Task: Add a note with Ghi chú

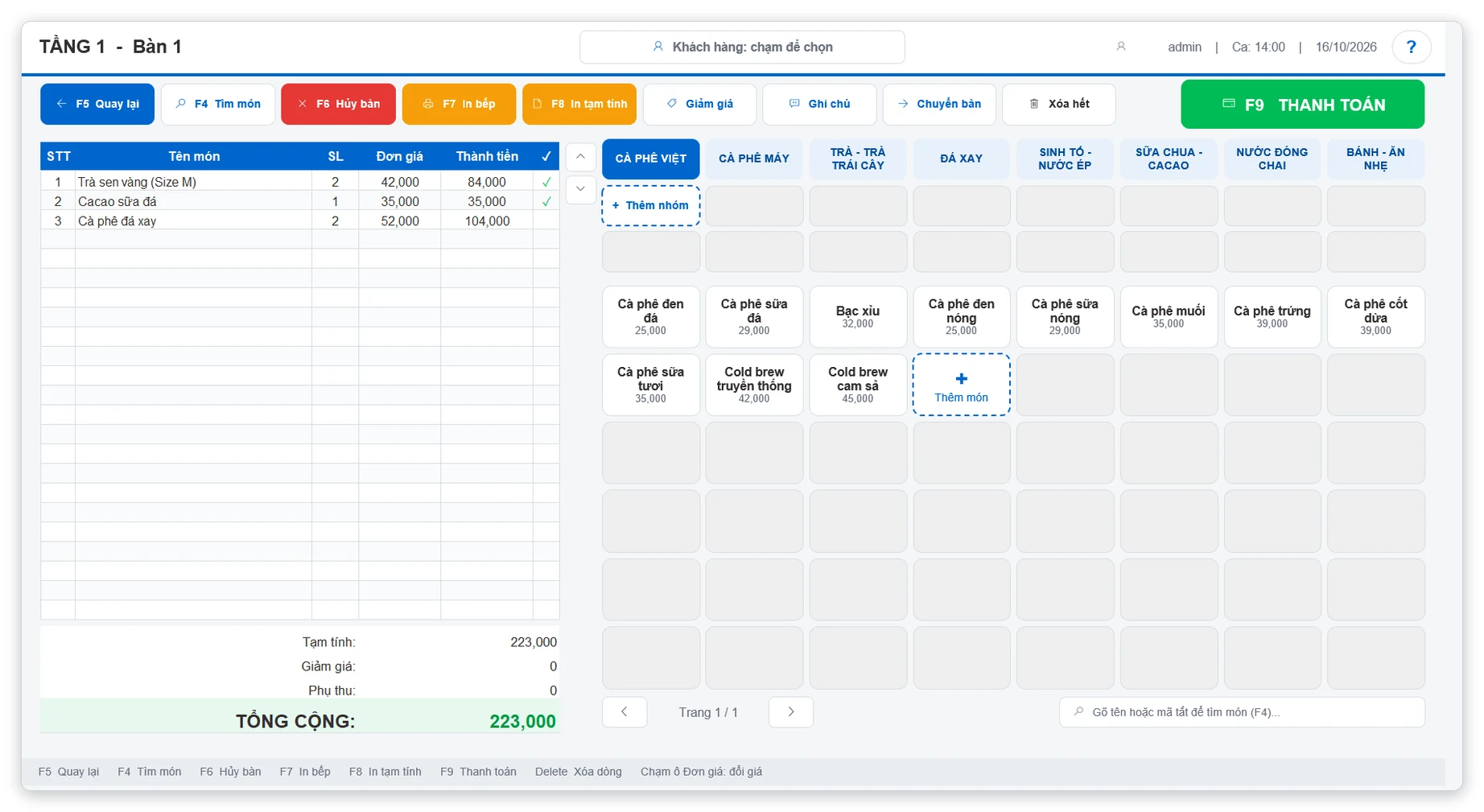Action: coord(819,104)
